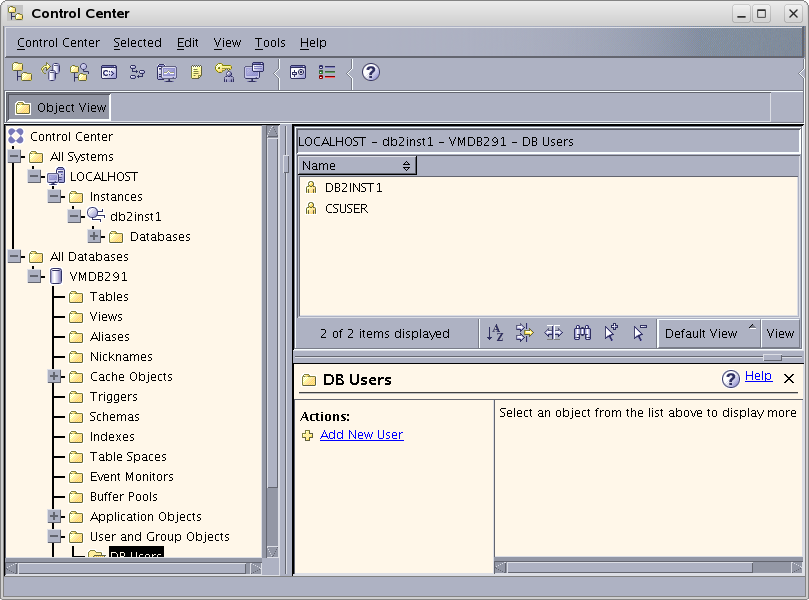Launch the Replication Center from toolbar
Viewport: 809px width, 600px height.
(51, 72)
